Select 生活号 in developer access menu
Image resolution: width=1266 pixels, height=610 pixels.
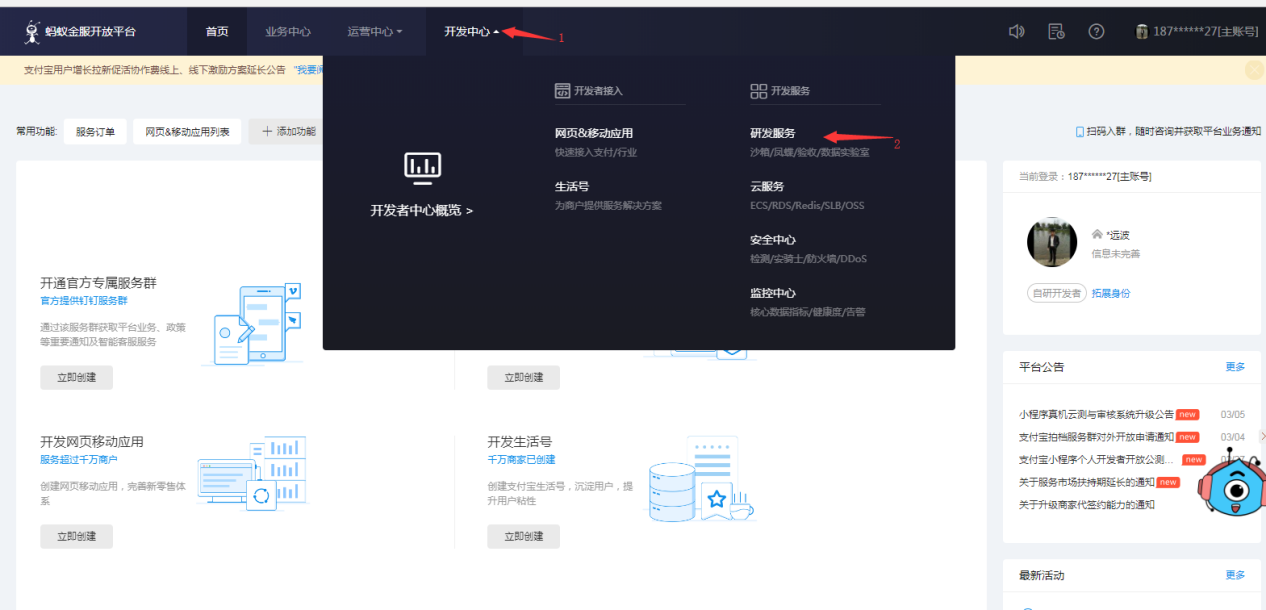click(x=572, y=186)
